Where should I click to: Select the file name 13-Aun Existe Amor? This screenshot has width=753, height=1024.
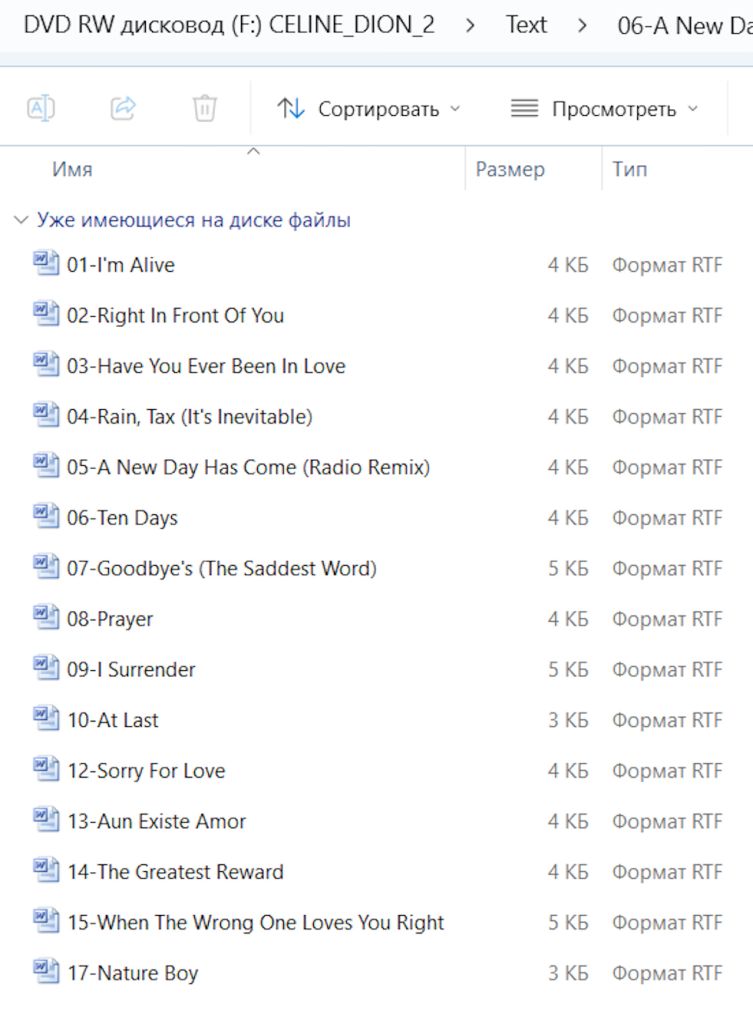[x=157, y=822]
